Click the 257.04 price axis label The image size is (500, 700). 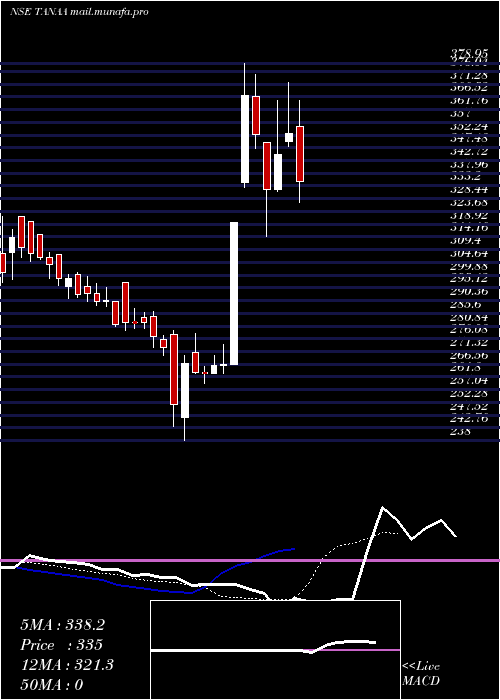click(469, 380)
